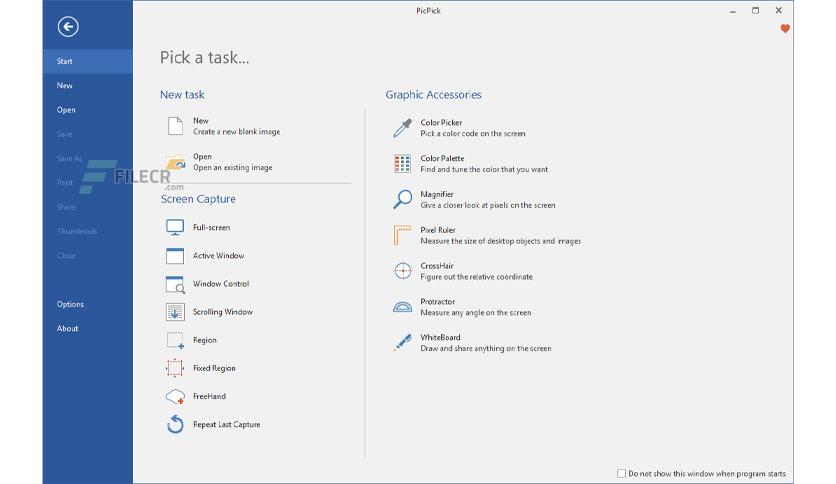Click 'Give a closer look at pixels' text
This screenshot has height=484, width=836.
pyautogui.click(x=488, y=205)
